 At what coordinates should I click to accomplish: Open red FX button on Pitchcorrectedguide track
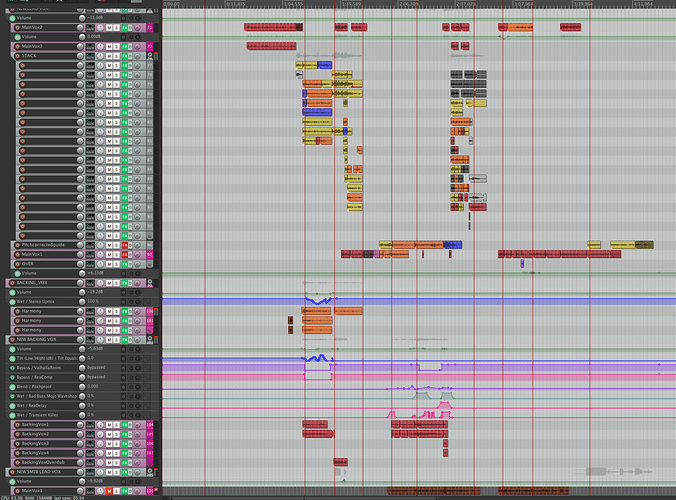tap(124, 245)
